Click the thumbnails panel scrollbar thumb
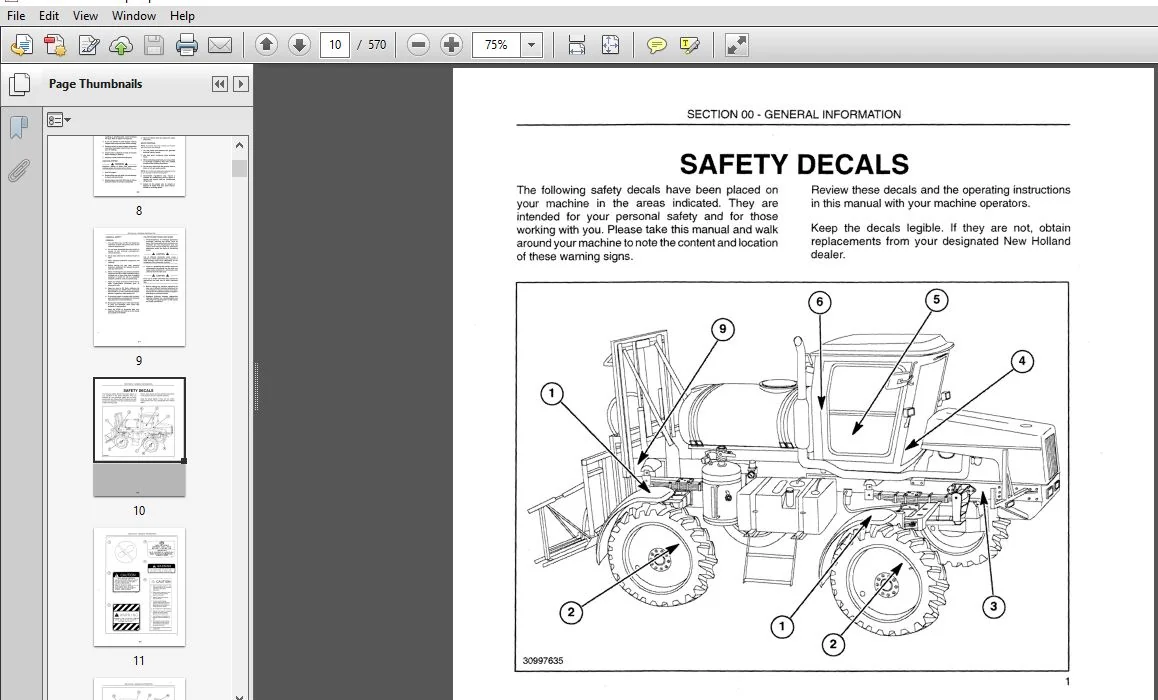This screenshot has width=1158, height=700. [239, 168]
